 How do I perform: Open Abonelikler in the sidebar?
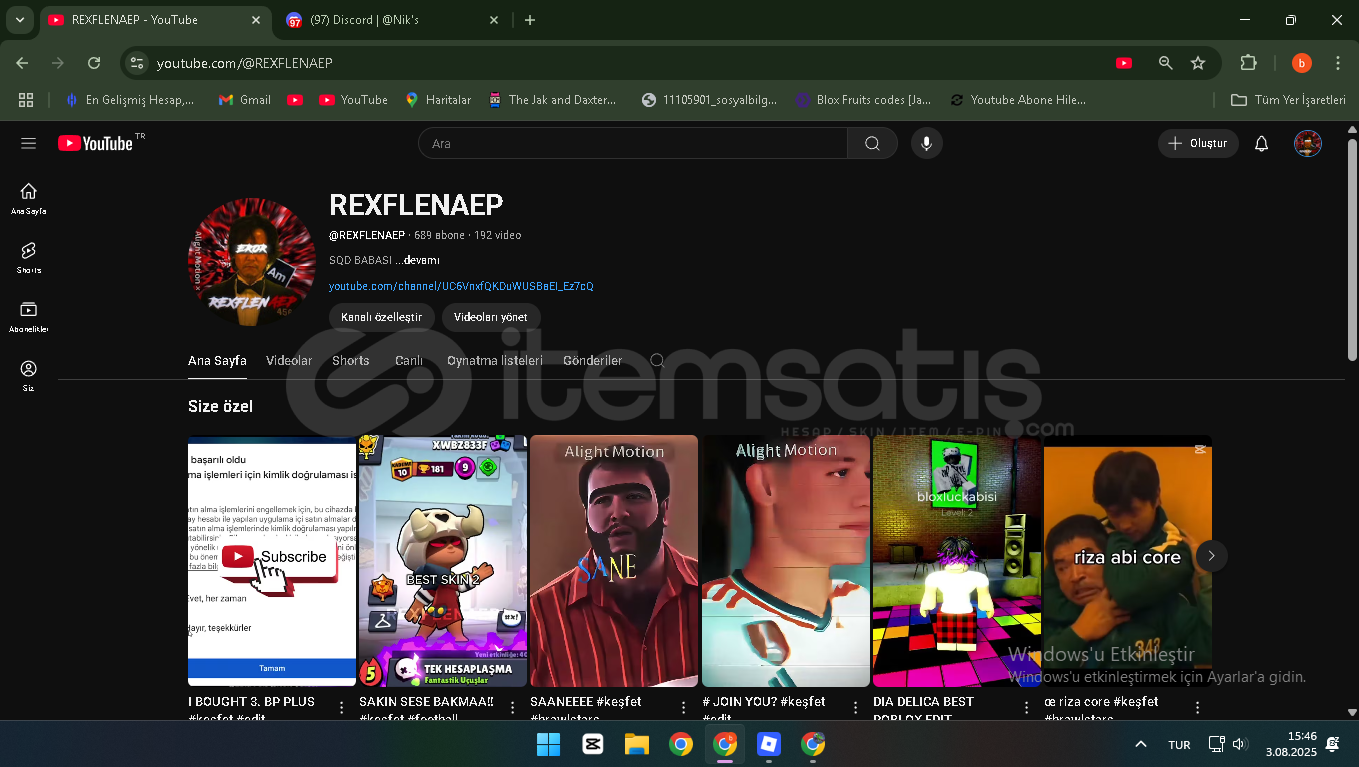(x=28, y=316)
